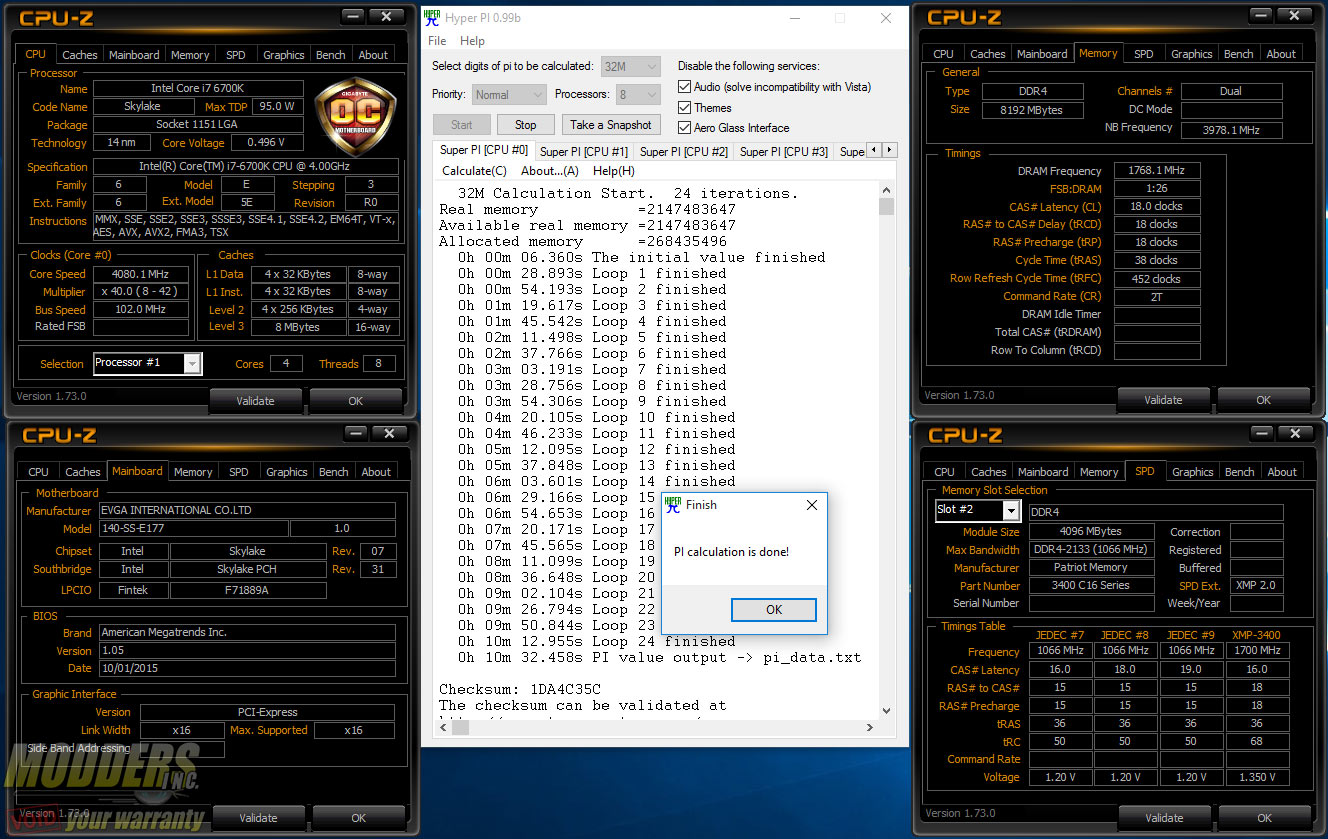Click the Checksum: 1DA4C35C line
This screenshot has width=1328, height=839.
[x=520, y=689]
